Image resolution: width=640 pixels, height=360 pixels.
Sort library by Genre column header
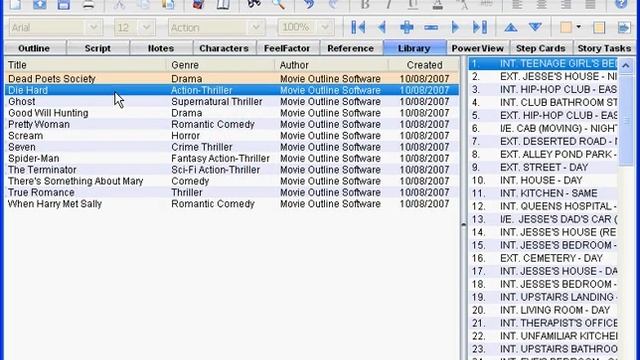pyautogui.click(x=220, y=65)
